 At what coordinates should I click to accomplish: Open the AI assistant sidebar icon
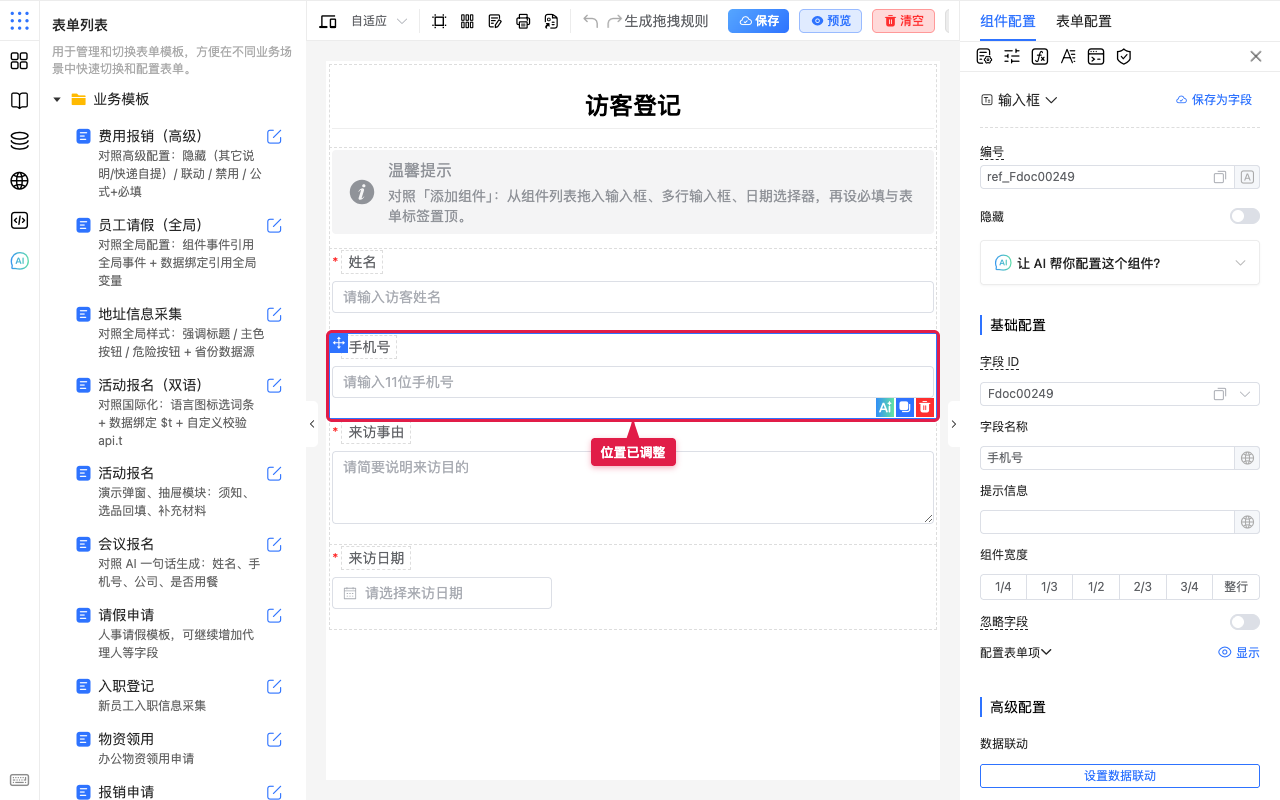19,261
